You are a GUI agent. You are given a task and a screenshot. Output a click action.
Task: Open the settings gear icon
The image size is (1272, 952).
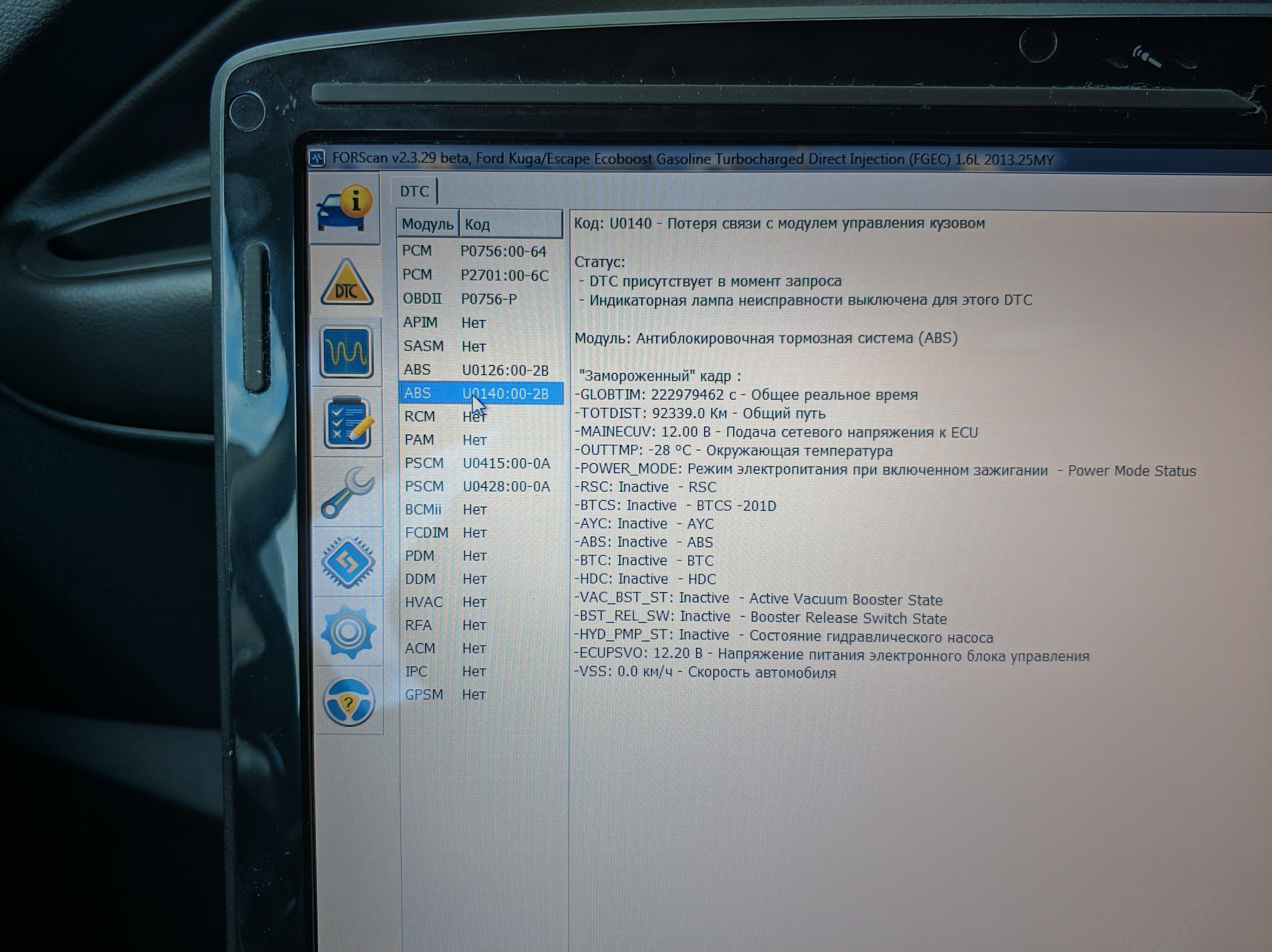pos(348,631)
